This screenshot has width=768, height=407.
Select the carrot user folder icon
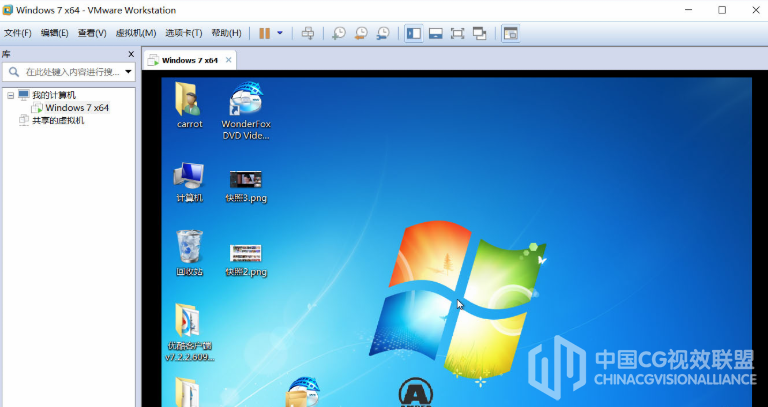point(190,105)
